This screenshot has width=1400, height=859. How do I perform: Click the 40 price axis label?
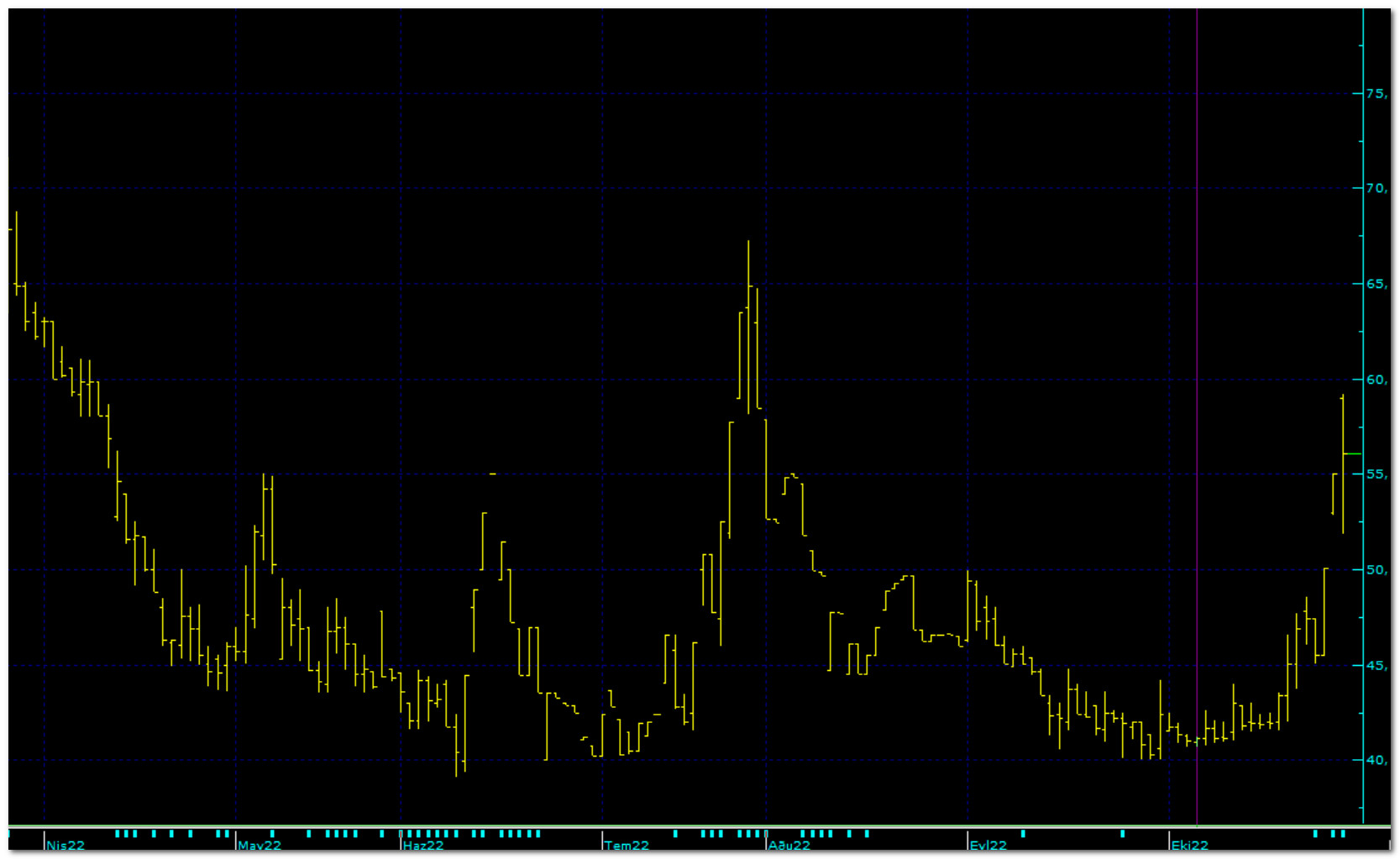coord(1376,760)
